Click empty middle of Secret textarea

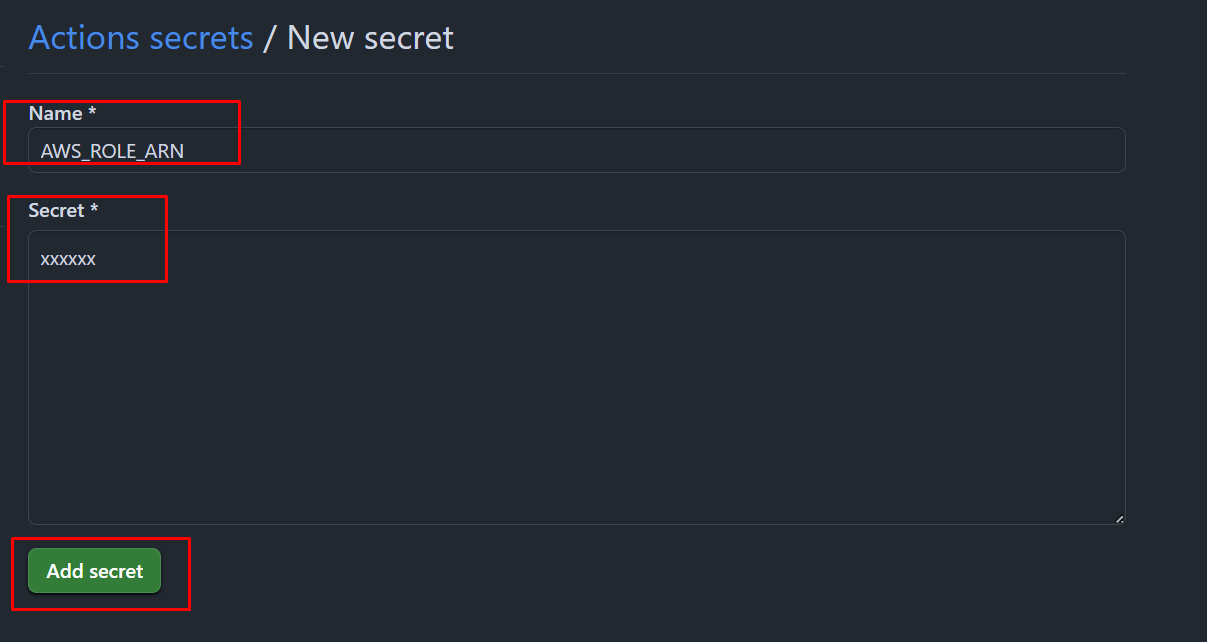click(576, 400)
